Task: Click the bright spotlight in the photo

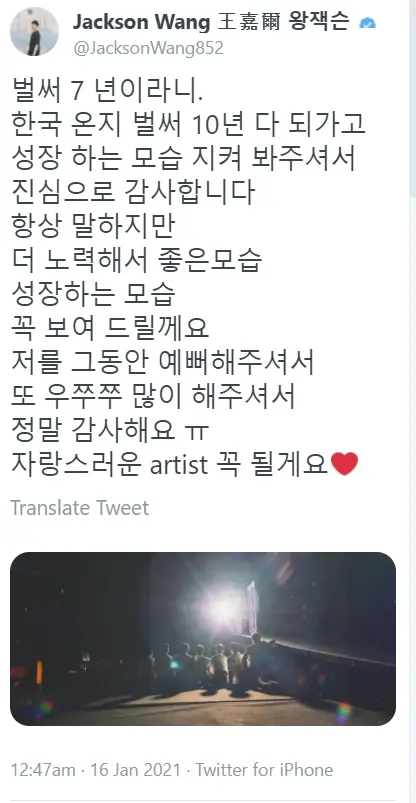Action: click(x=225, y=609)
